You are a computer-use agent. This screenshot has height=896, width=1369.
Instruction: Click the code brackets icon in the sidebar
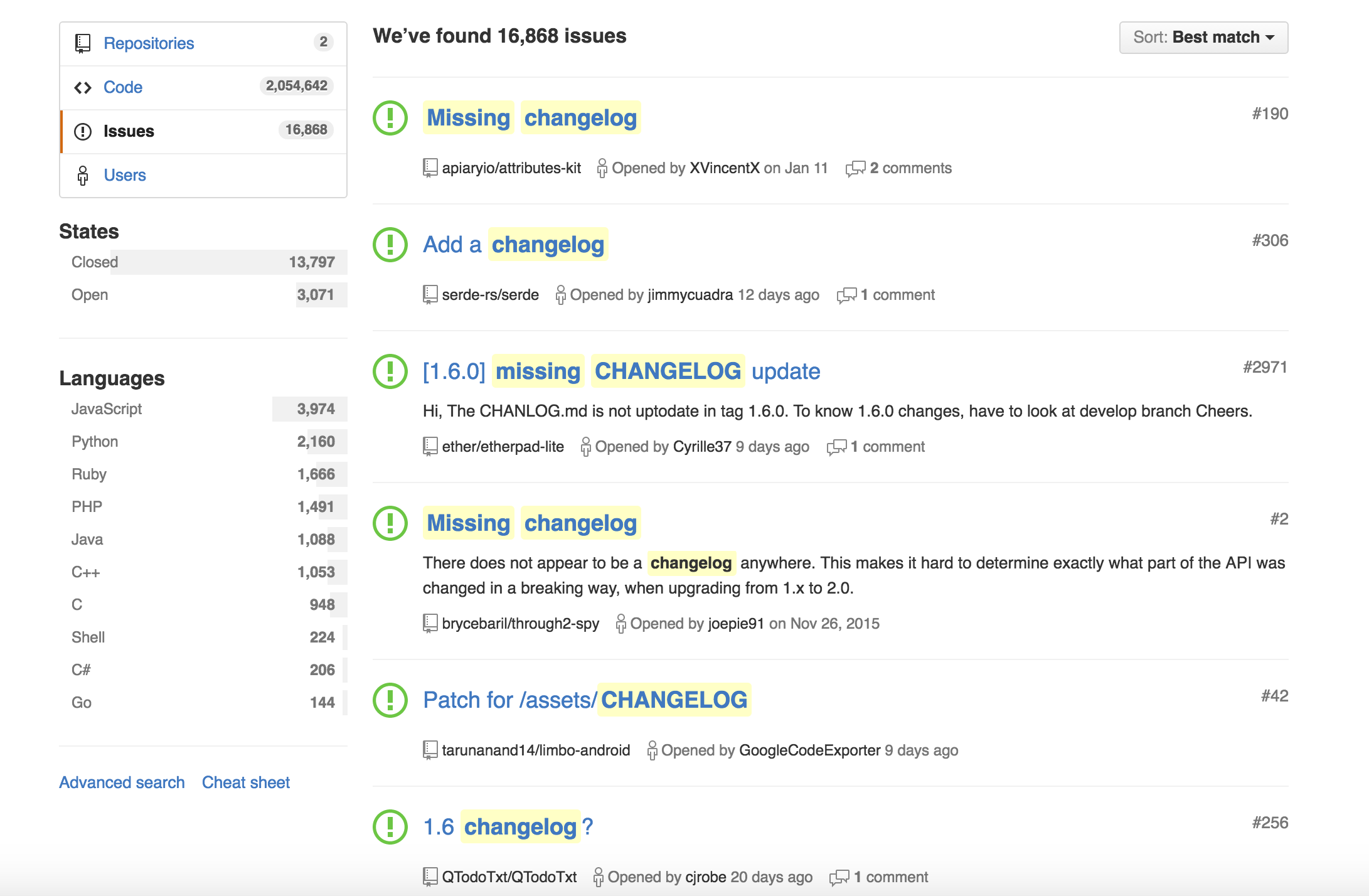pyautogui.click(x=83, y=88)
